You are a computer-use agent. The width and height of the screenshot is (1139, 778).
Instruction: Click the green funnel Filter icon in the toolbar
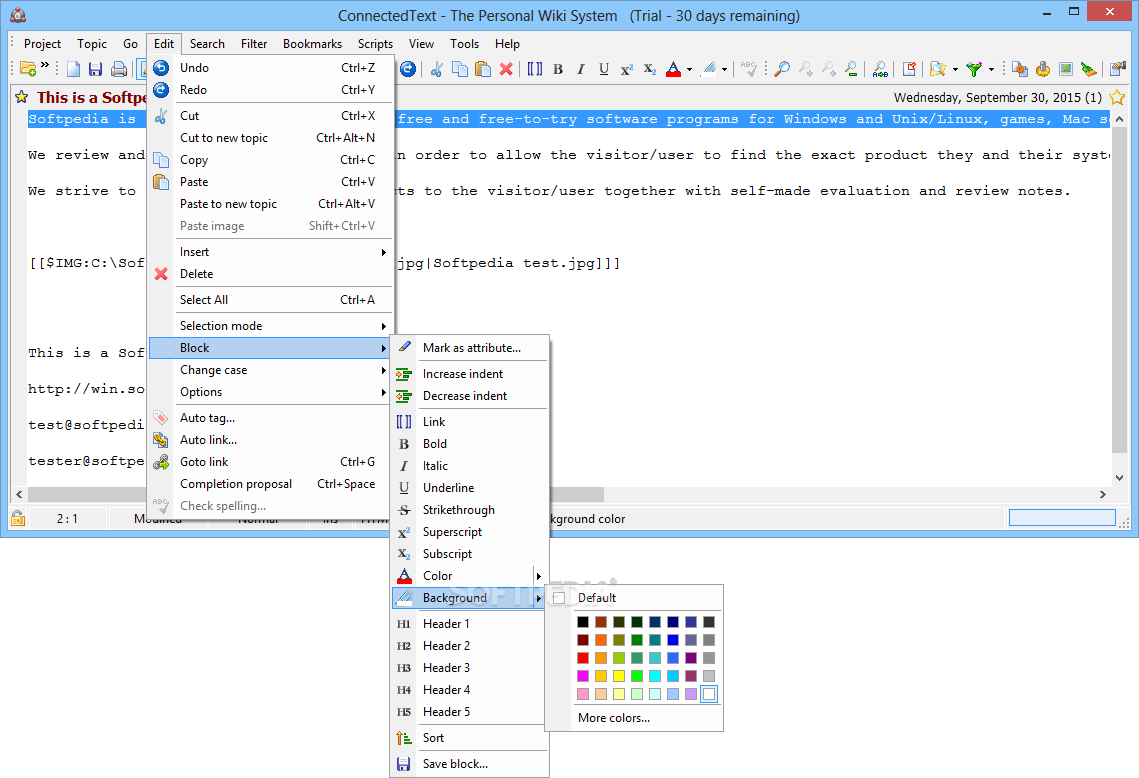click(x=973, y=69)
